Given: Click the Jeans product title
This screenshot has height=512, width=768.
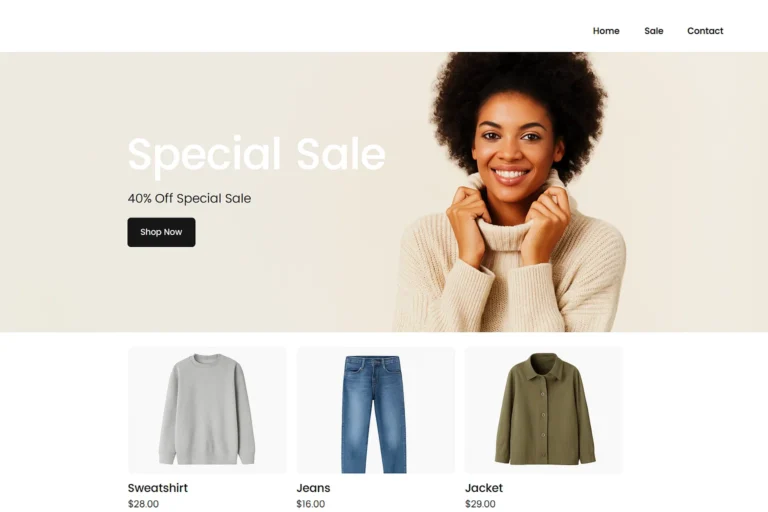Looking at the screenshot, I should [313, 488].
